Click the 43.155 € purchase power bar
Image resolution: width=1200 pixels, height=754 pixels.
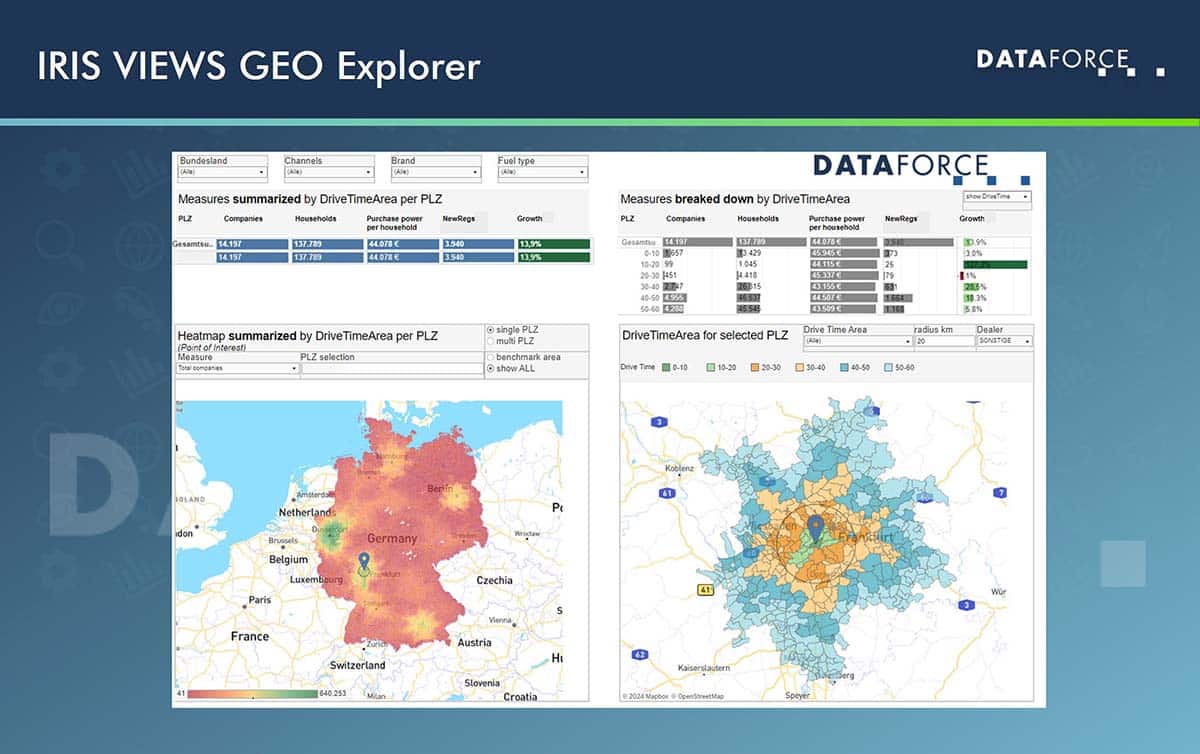tap(843, 287)
